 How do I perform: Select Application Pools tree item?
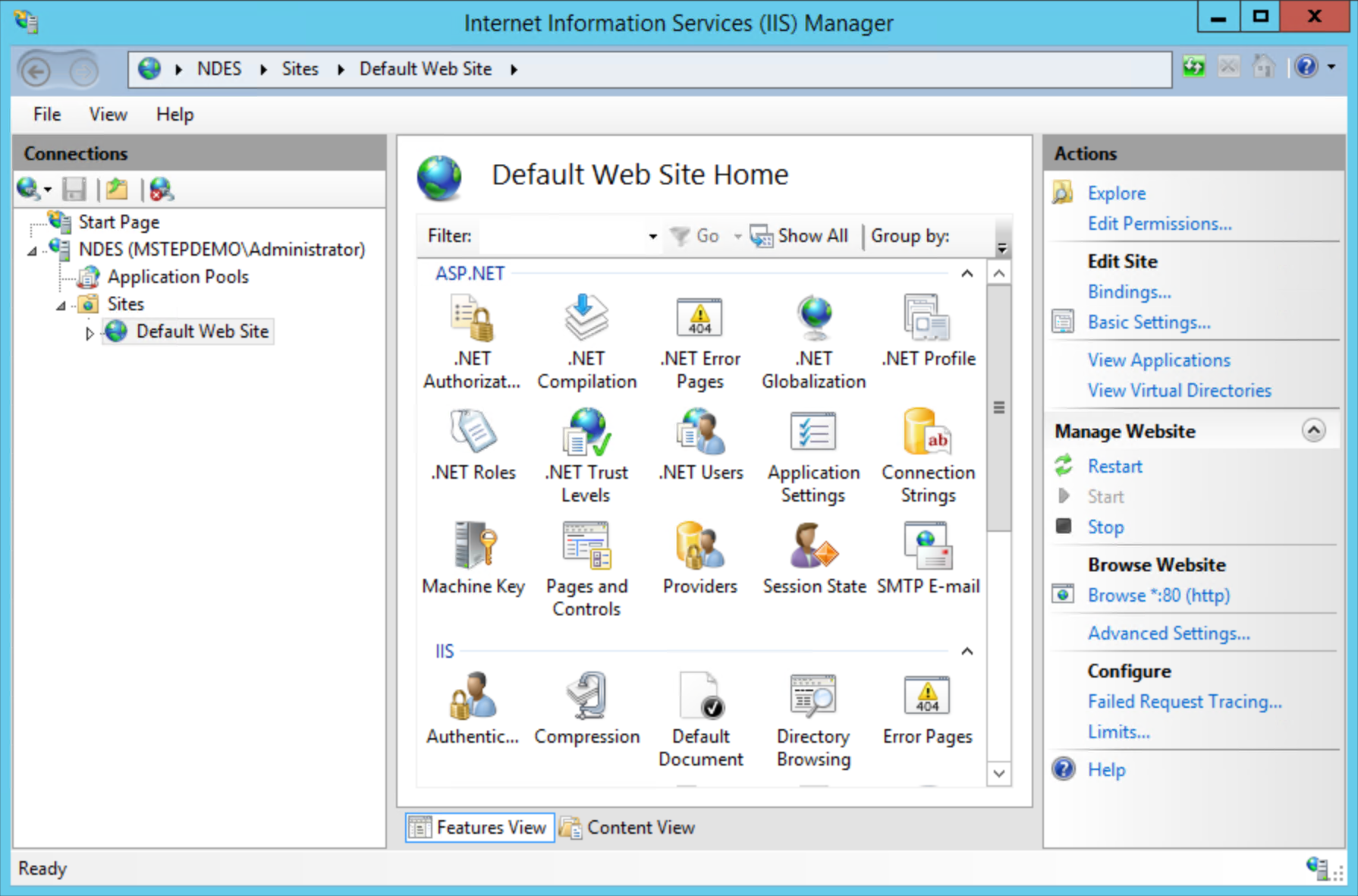tap(178, 277)
